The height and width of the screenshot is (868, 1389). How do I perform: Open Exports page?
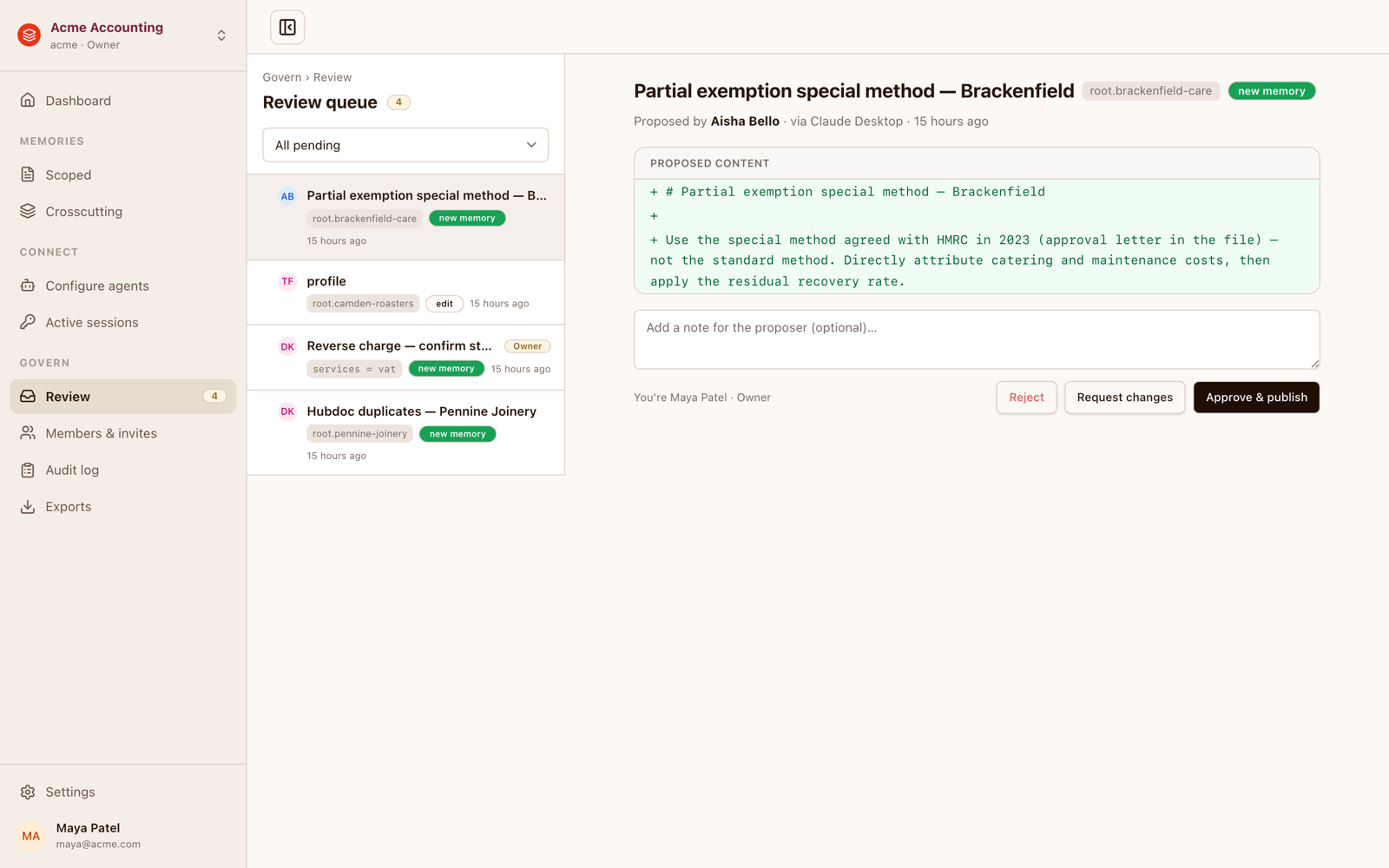click(123, 507)
